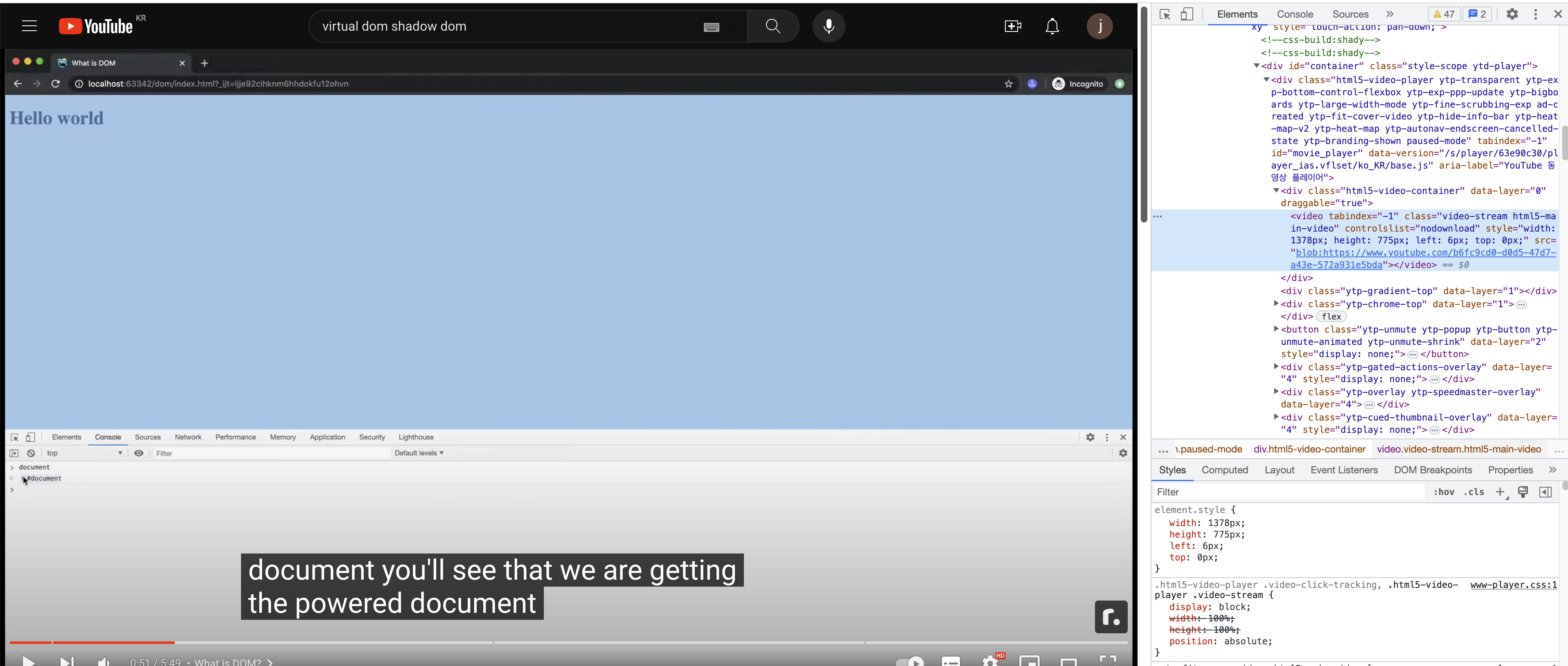The width and height of the screenshot is (1568, 666).
Task: Open the on-screen keyboard in the search box
Action: point(711,27)
